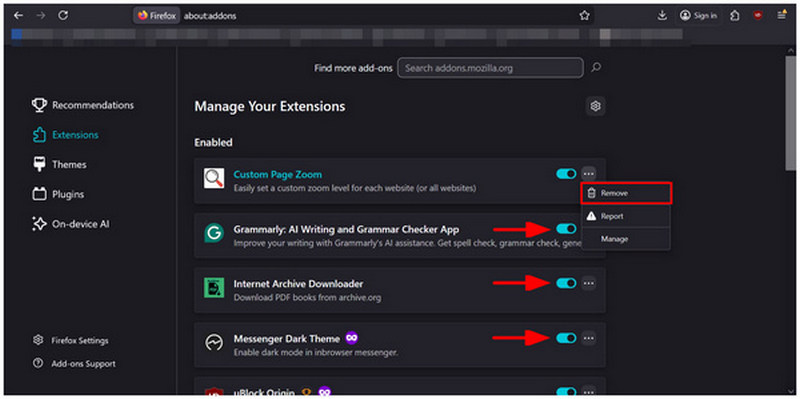Open the Firefox application menu
Image resolution: width=800 pixels, height=399 pixels.
[x=781, y=16]
